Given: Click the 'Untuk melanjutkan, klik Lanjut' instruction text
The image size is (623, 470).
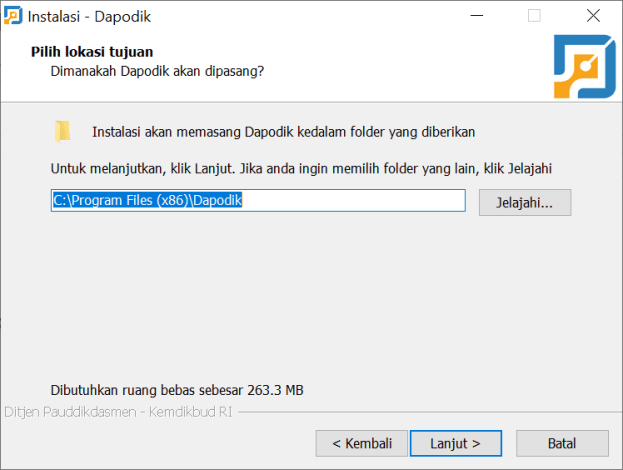Looking at the screenshot, I should click(301, 168).
